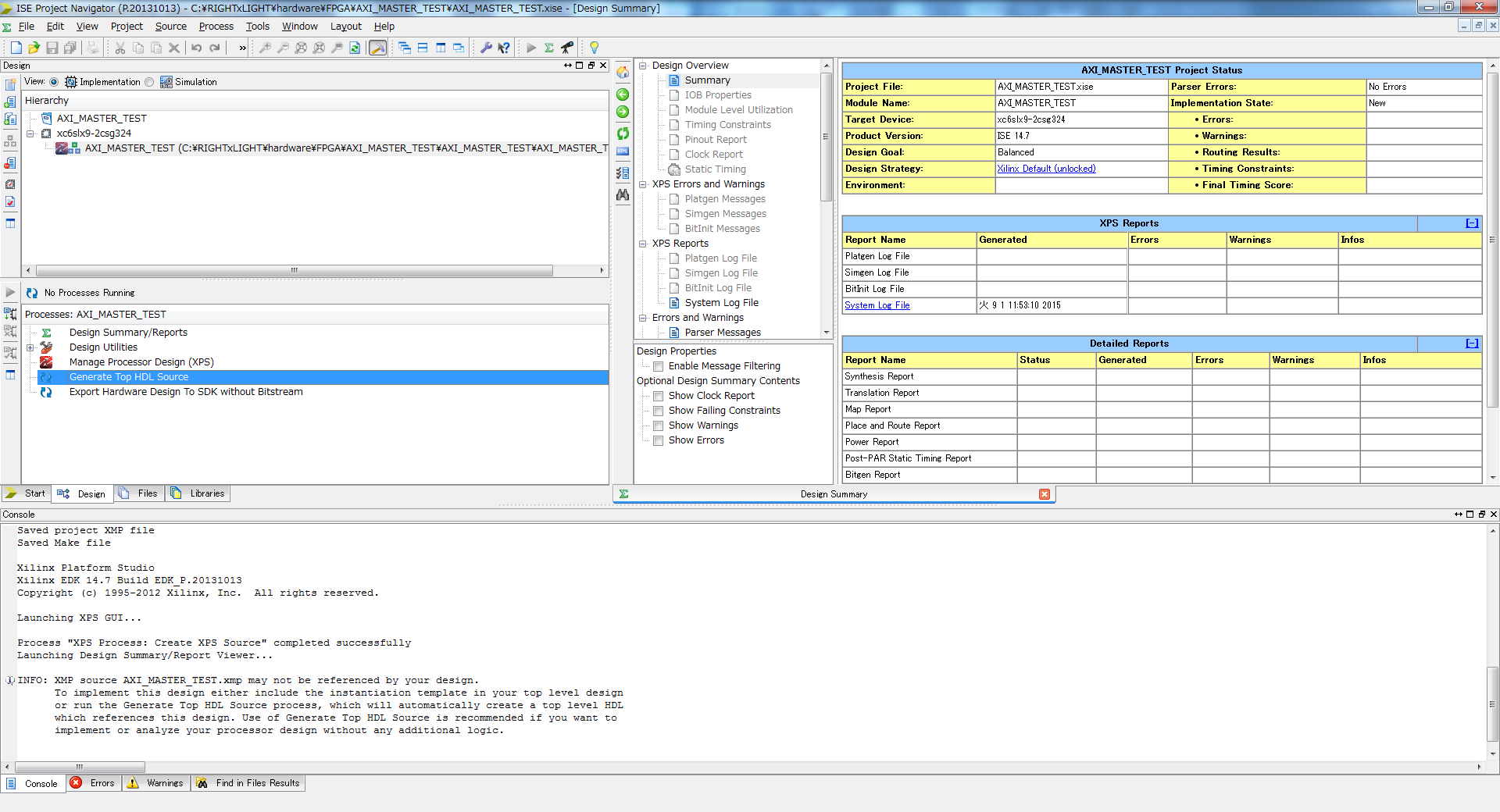Collapse the XPS Errors and Warnings node
Image resolution: width=1500 pixels, height=812 pixels.
[643, 184]
